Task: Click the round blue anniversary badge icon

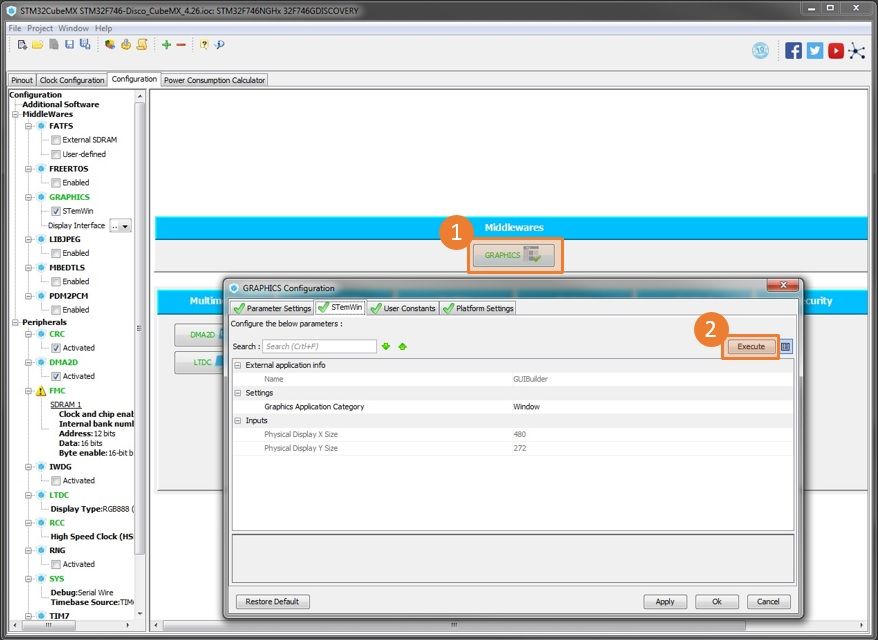Action: tap(760, 51)
